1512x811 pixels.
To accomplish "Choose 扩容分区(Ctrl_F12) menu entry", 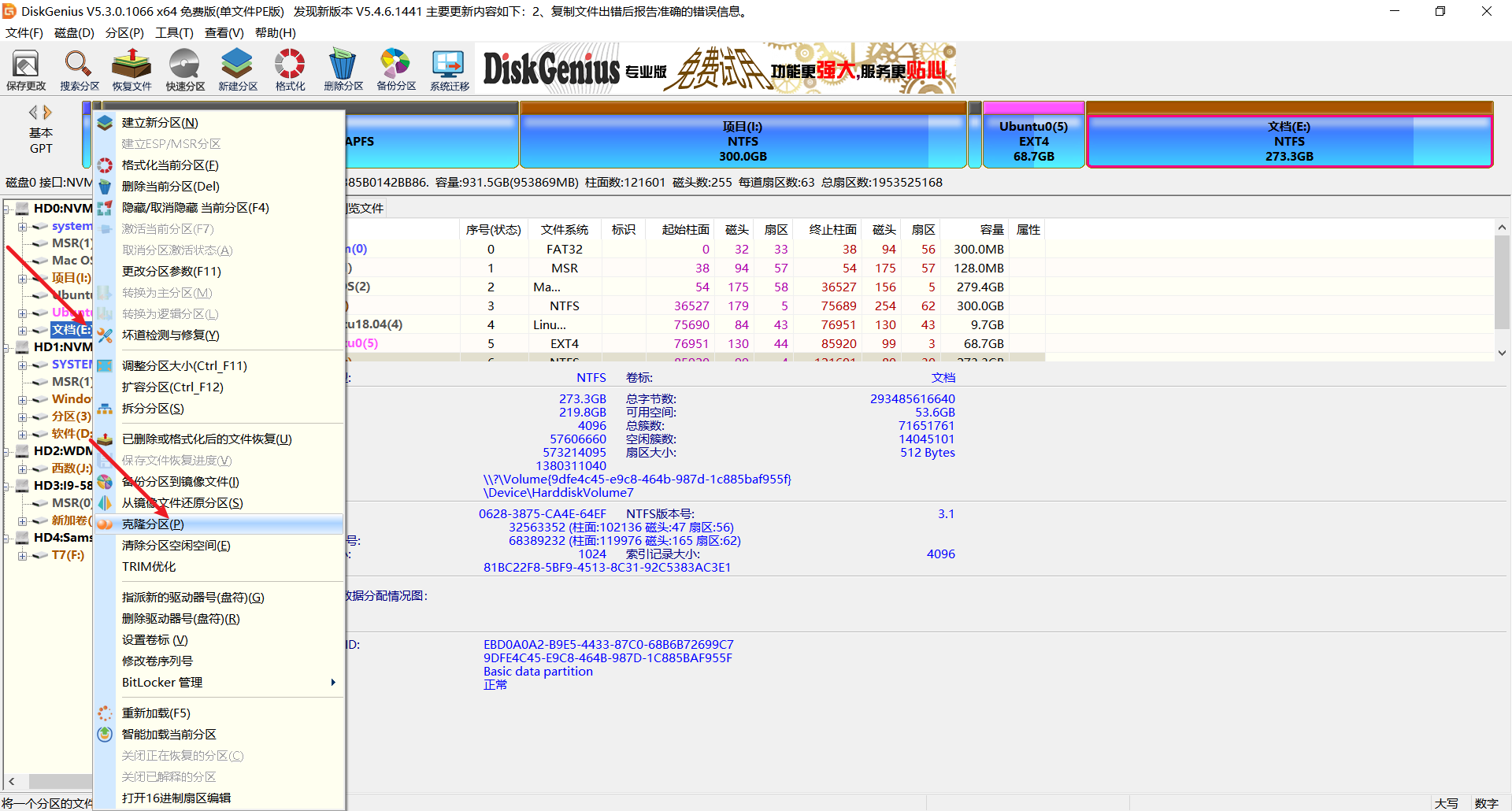I will pos(219,387).
